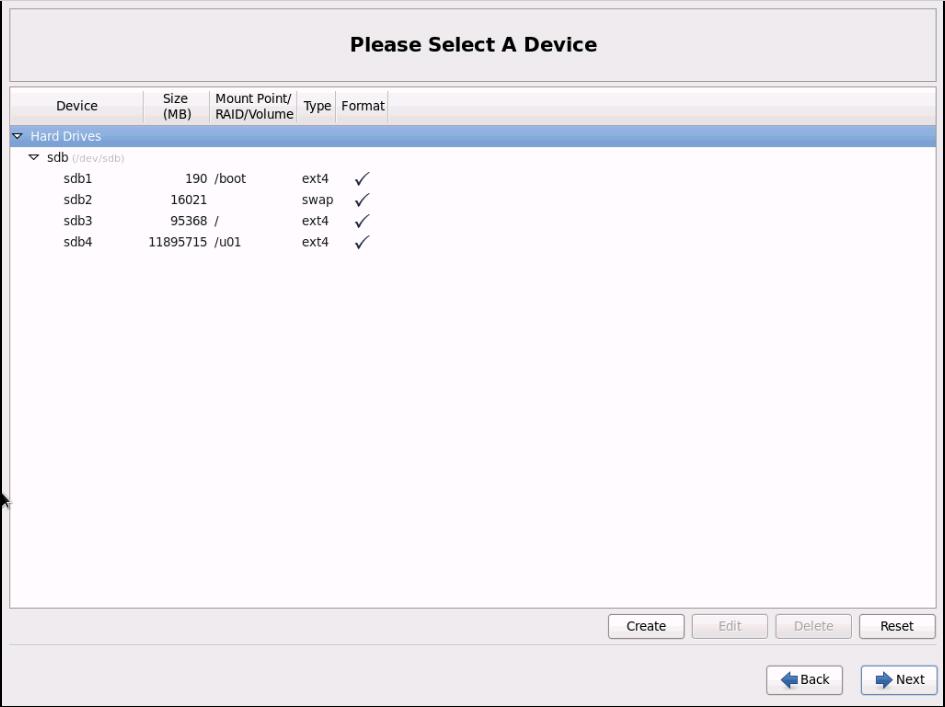Click the Back button arrow icon

[789, 680]
